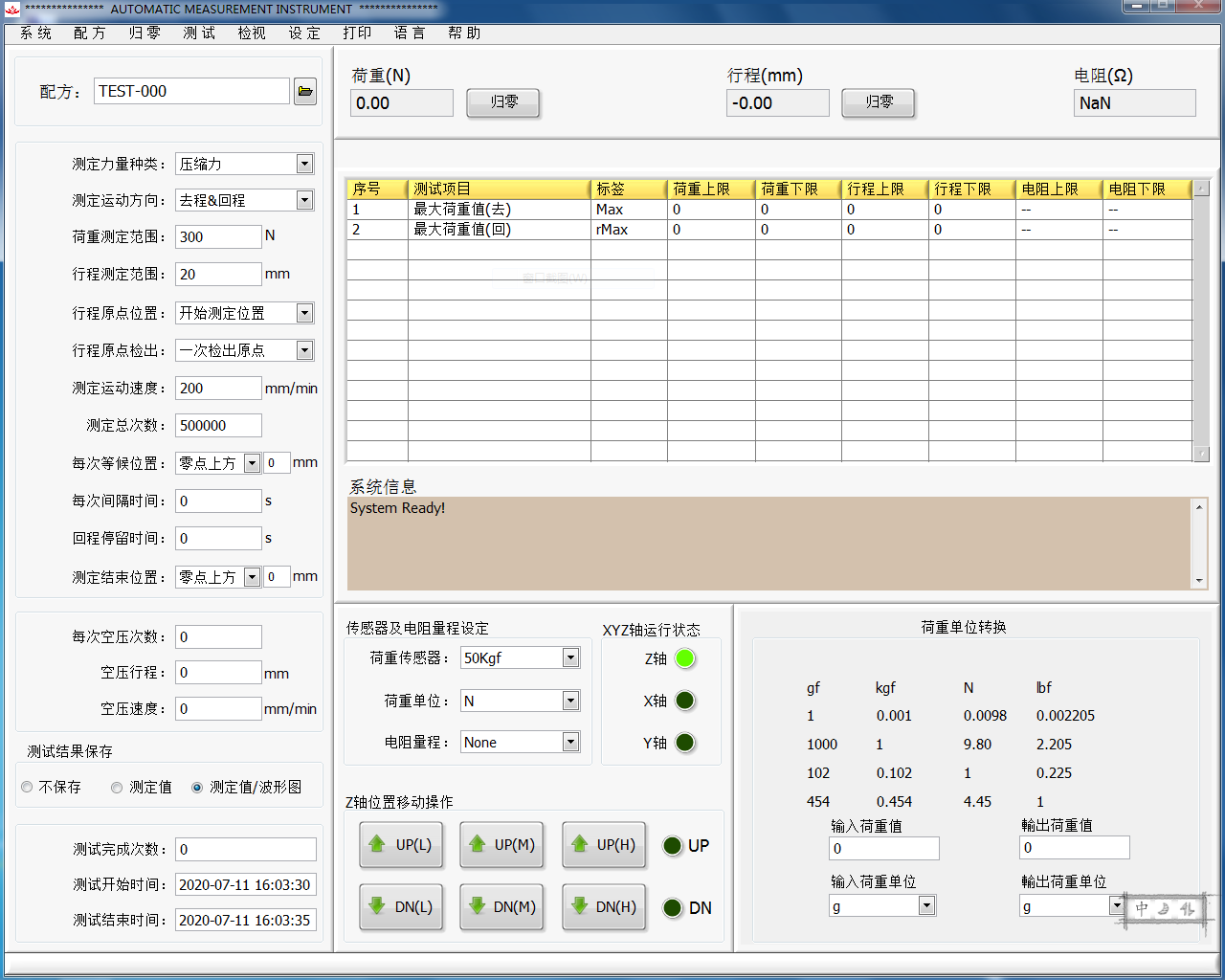Move Z axis down with DN(L)

click(x=401, y=907)
